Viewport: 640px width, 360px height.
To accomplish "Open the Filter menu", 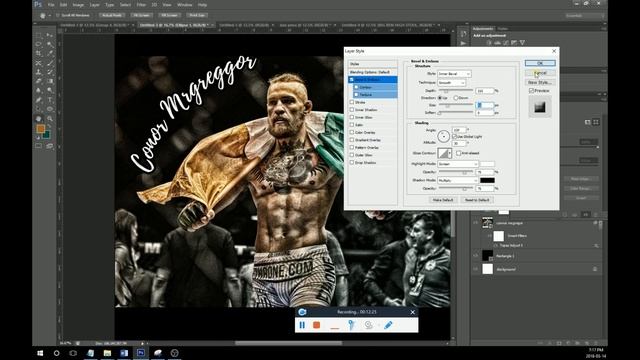I will (141, 5).
